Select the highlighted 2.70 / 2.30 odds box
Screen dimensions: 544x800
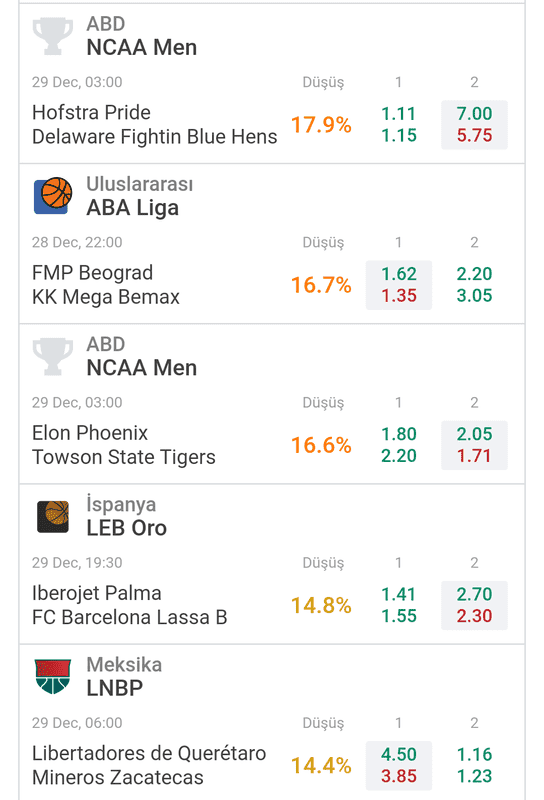click(x=474, y=605)
